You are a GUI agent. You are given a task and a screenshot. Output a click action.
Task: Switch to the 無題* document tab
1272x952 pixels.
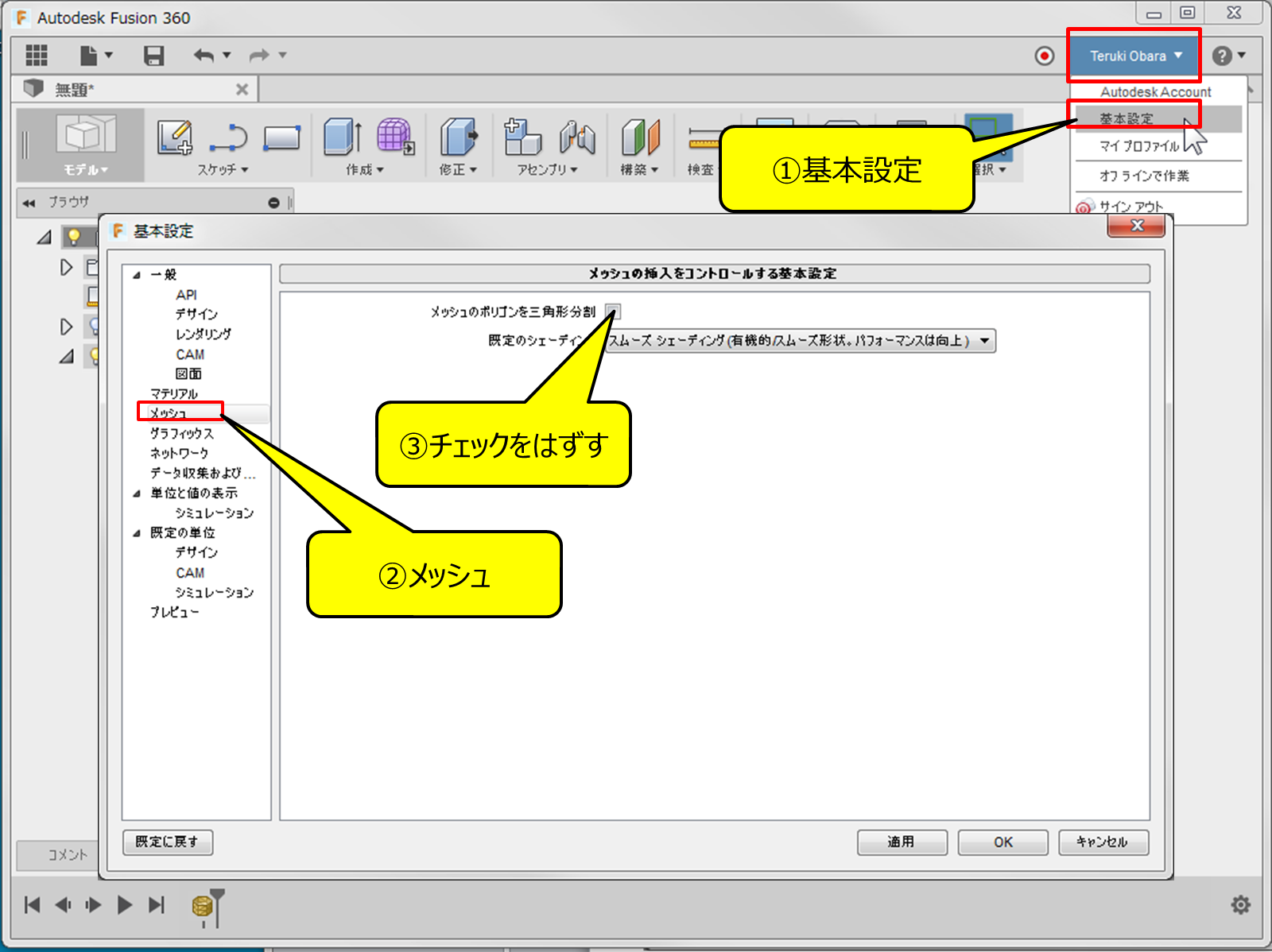[135, 90]
